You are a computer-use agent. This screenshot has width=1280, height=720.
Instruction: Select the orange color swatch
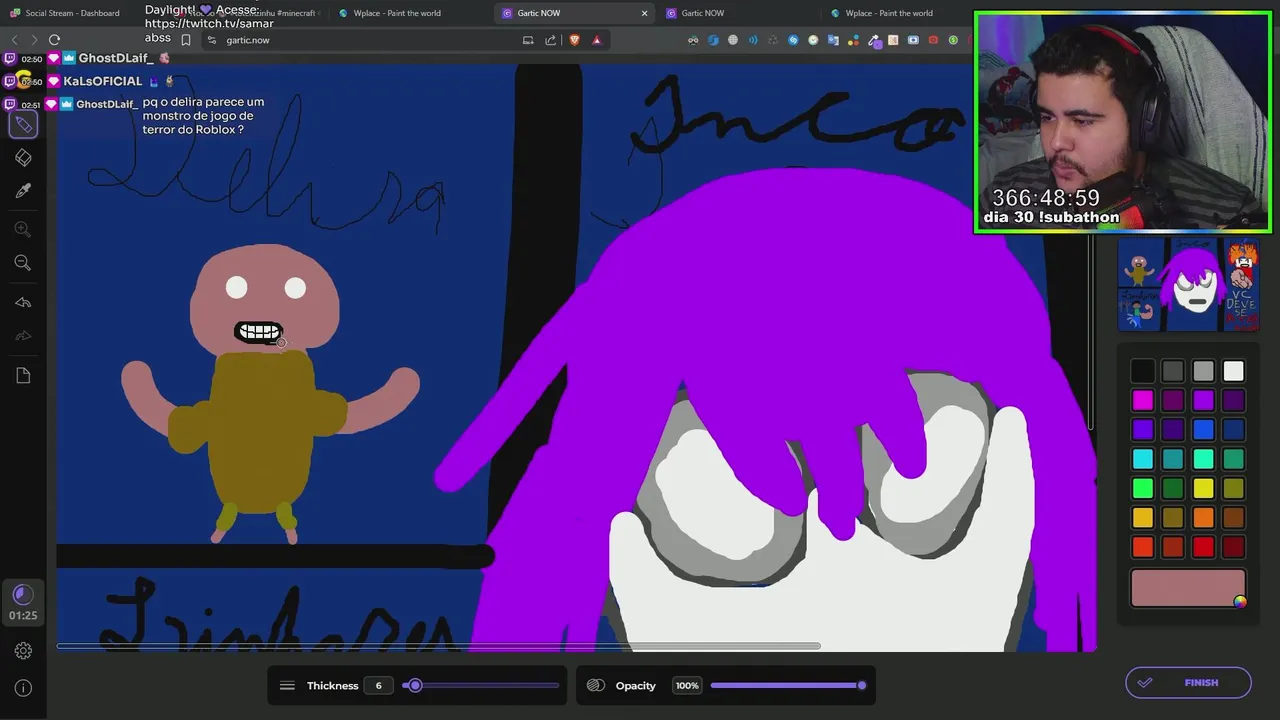[x=1203, y=517]
